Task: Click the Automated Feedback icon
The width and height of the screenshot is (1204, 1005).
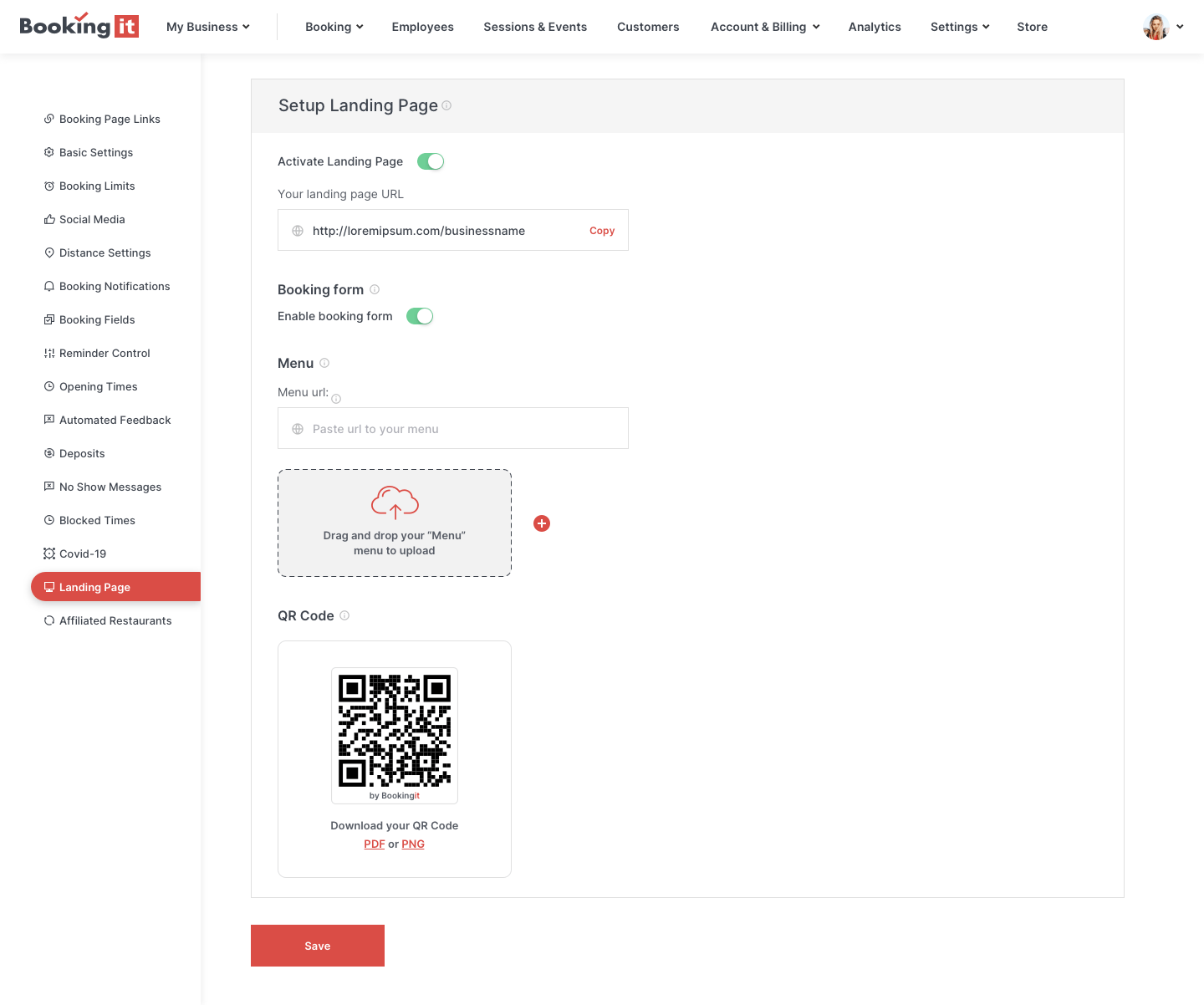Action: coord(49,420)
